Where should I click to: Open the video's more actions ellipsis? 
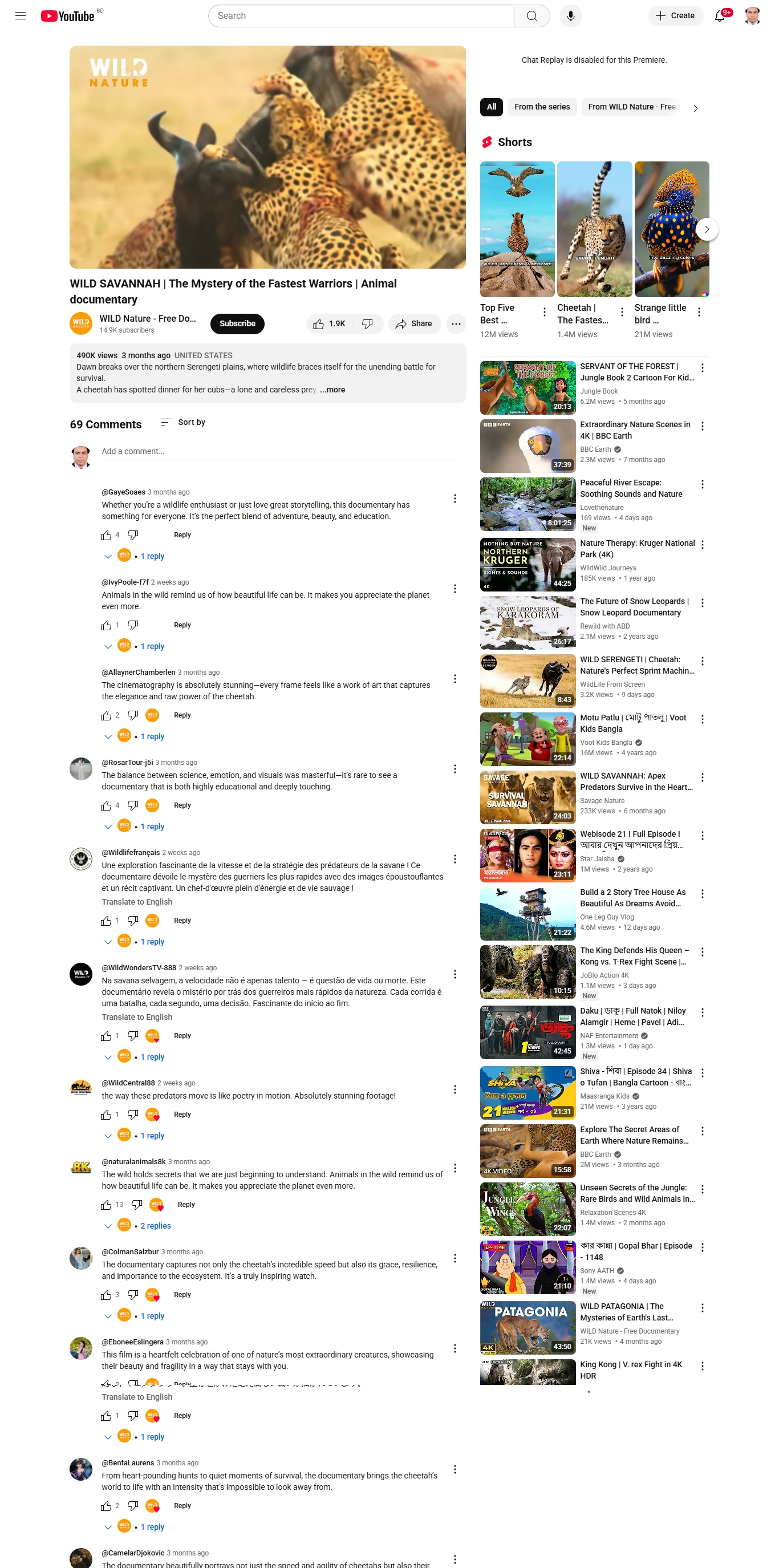456,324
